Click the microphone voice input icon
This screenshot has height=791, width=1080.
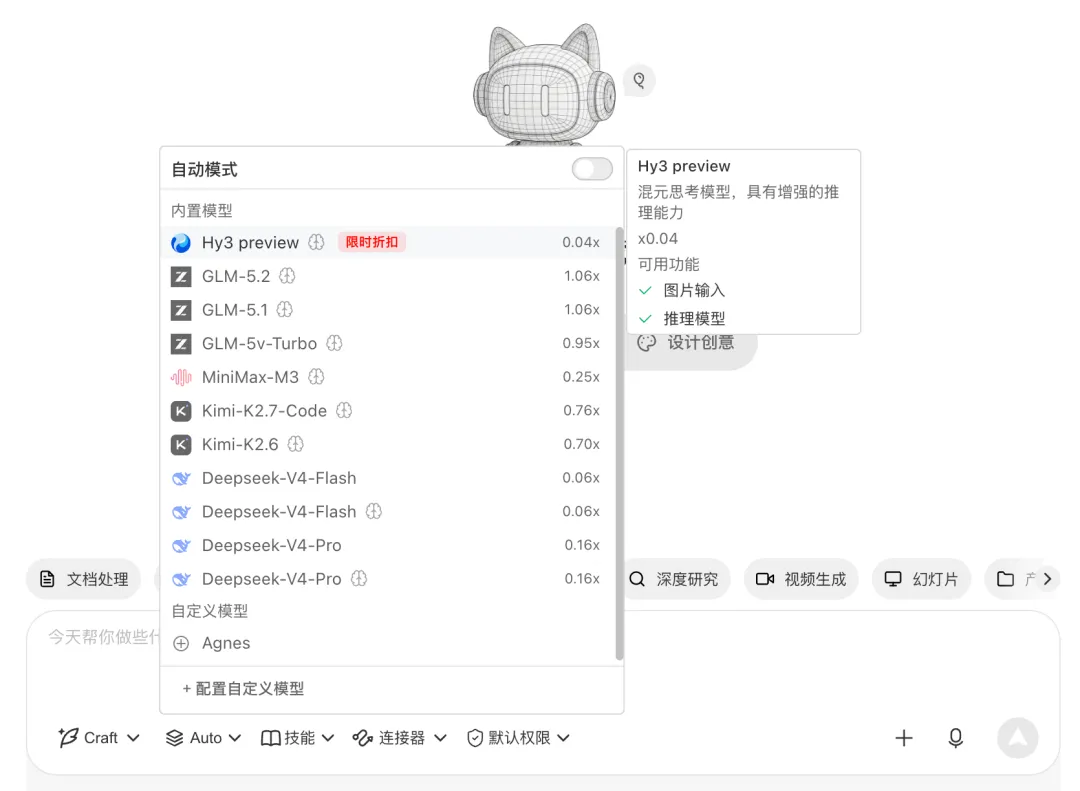pyautogui.click(x=955, y=738)
